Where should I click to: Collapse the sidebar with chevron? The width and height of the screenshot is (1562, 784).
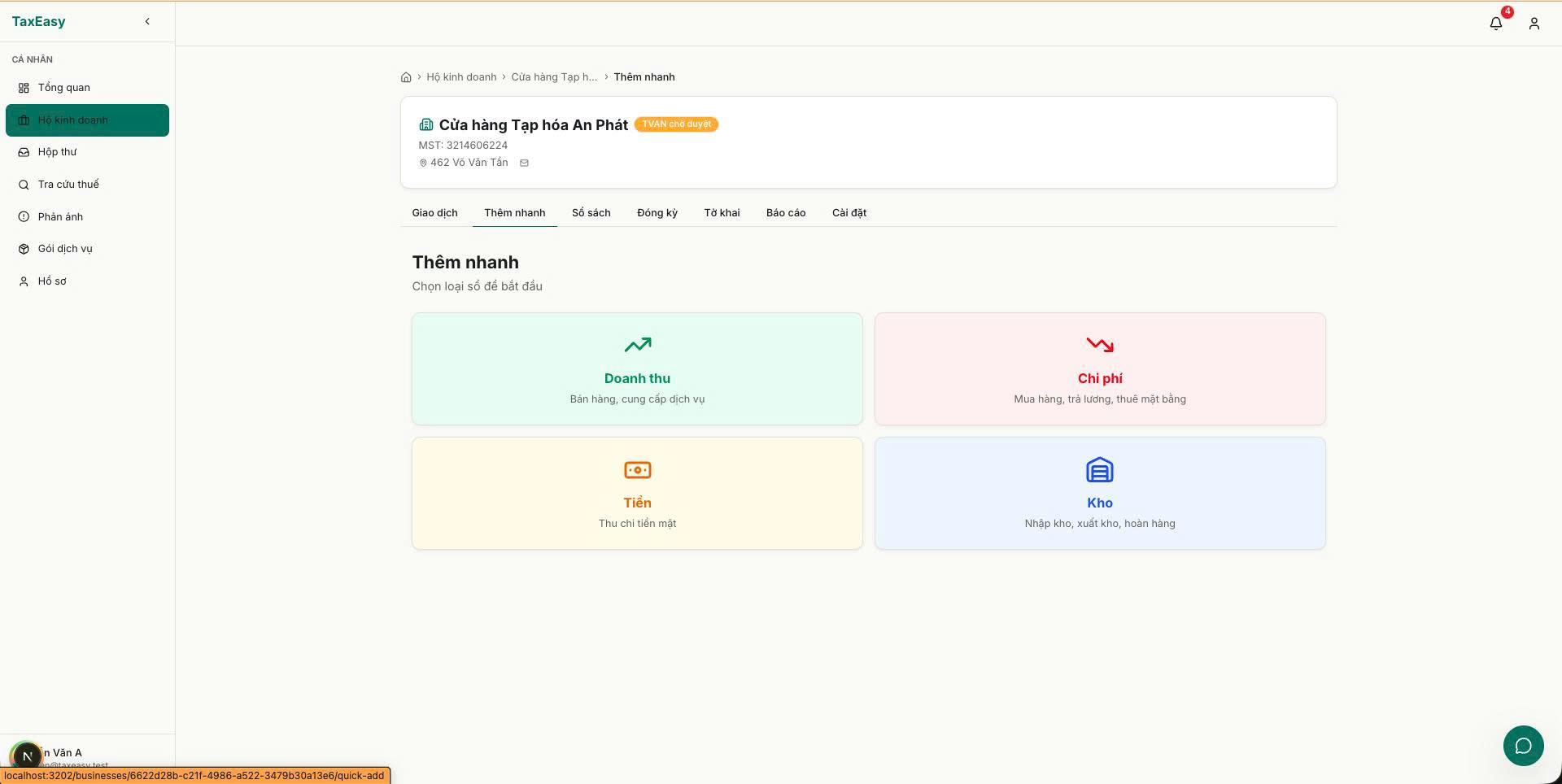147,21
